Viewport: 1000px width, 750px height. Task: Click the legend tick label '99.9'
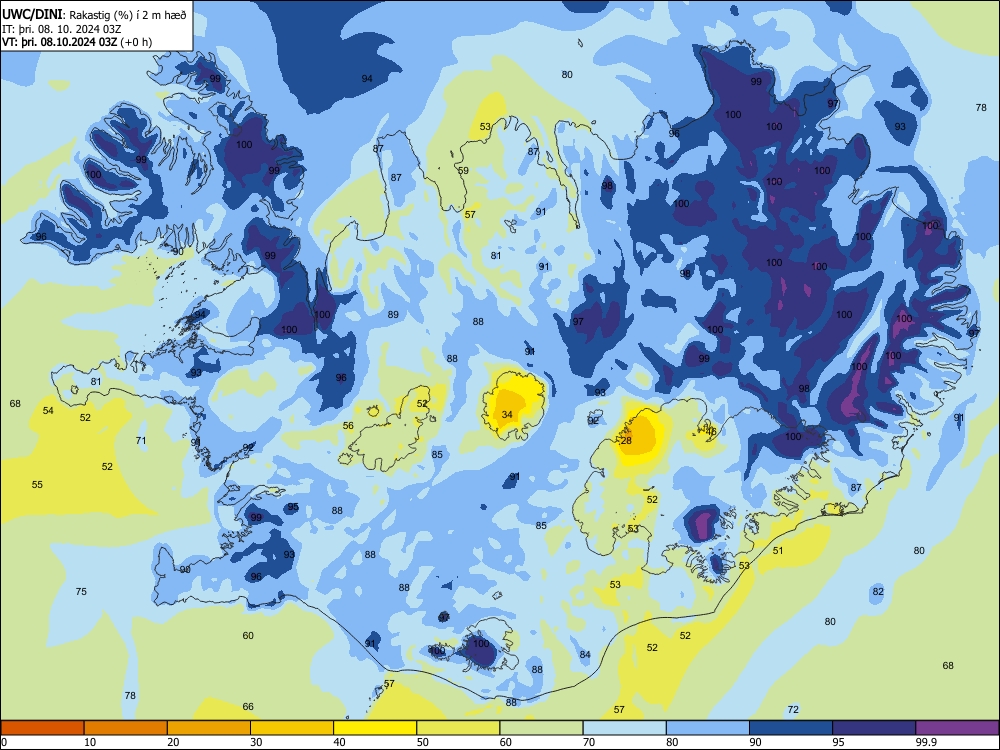tap(925, 742)
